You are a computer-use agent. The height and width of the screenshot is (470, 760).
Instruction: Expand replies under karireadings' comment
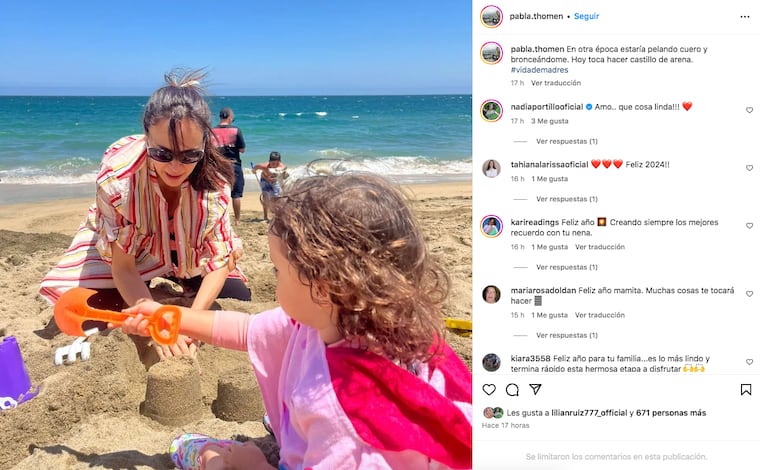pos(567,267)
